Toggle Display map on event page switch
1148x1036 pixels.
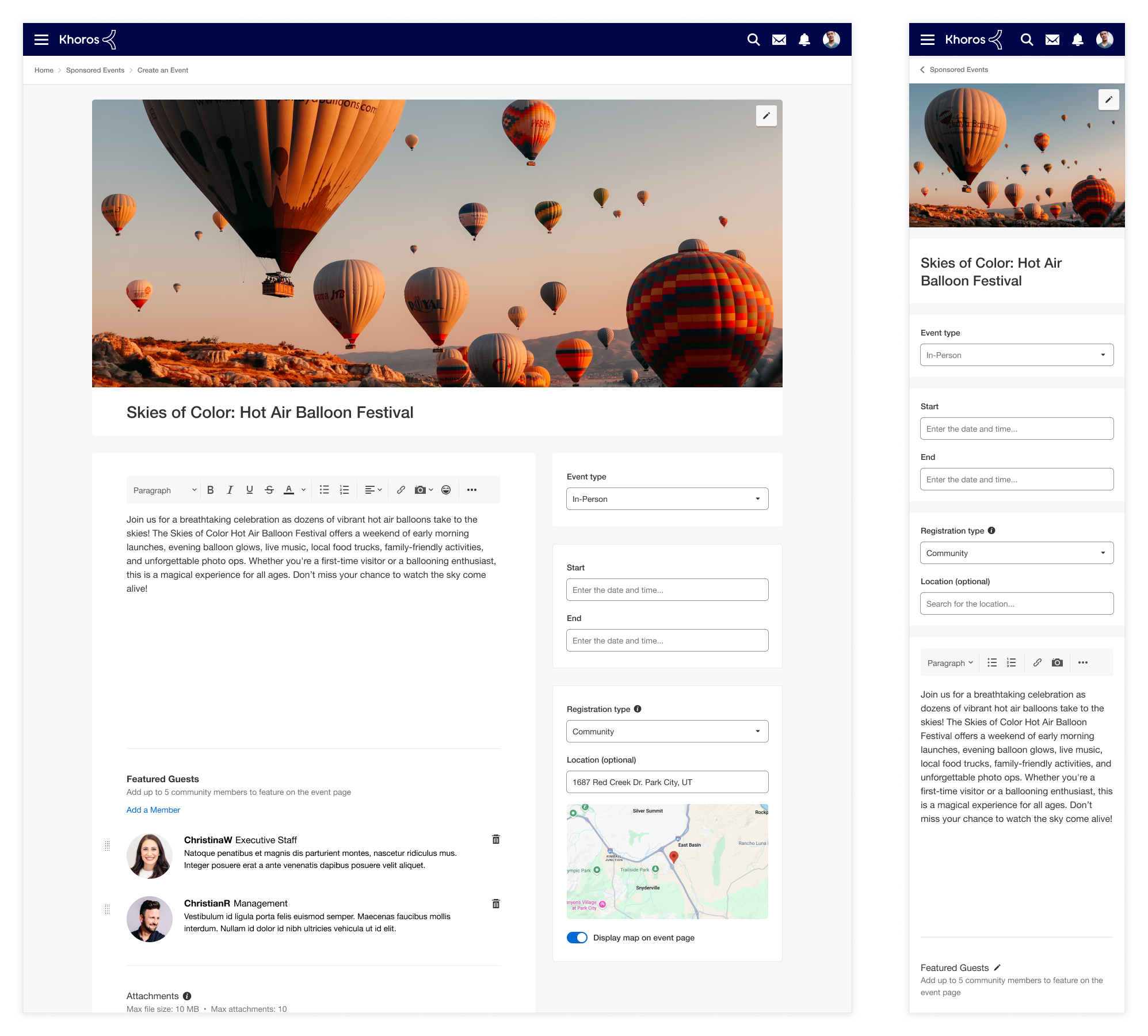click(577, 938)
